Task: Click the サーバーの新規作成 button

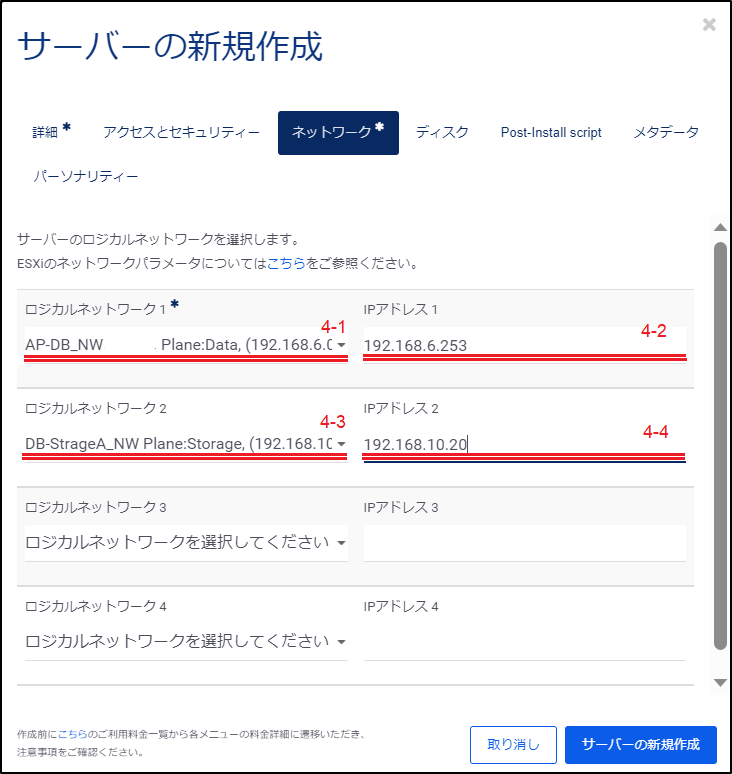Action: 640,745
